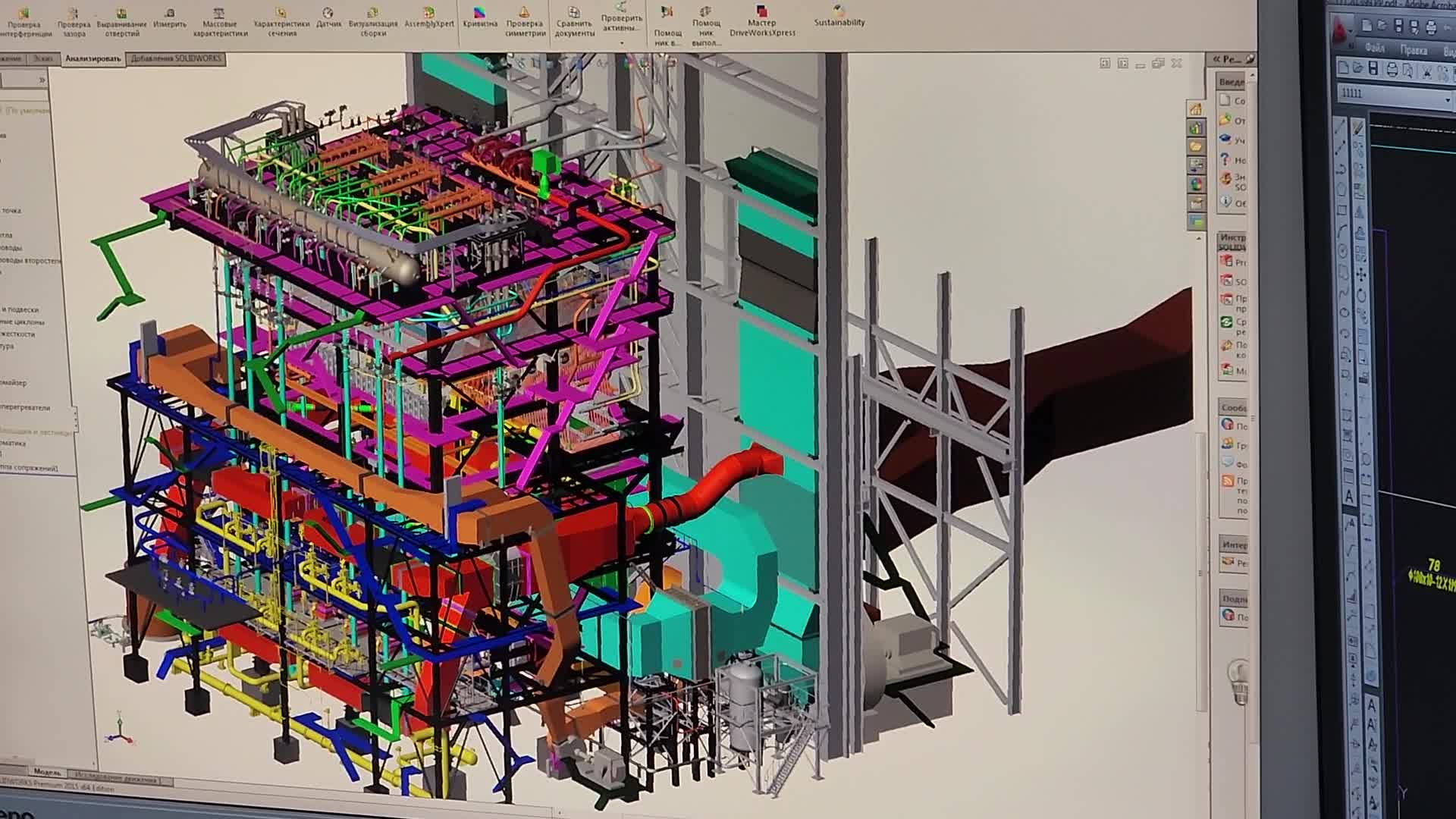Launch AssemblyXpert
The width and height of the screenshot is (1456, 819).
tap(429, 18)
